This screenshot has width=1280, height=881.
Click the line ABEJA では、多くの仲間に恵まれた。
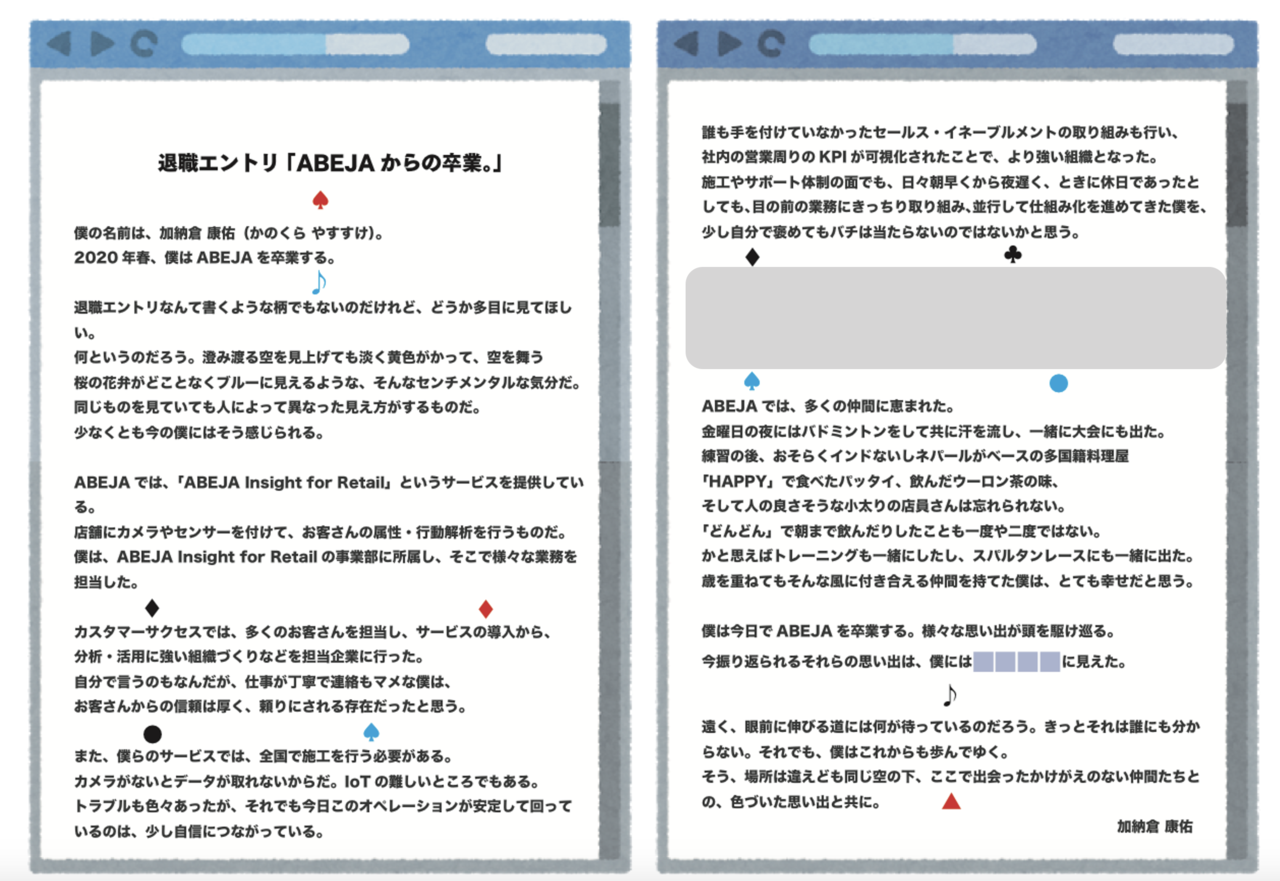pos(830,407)
